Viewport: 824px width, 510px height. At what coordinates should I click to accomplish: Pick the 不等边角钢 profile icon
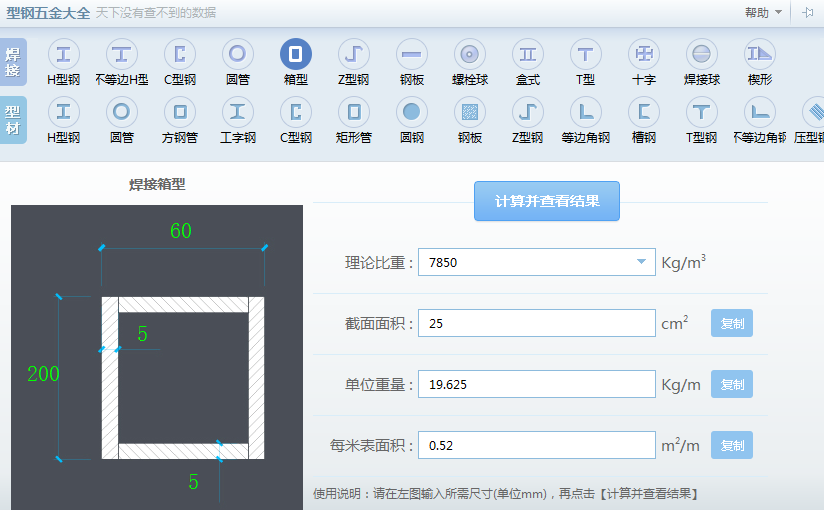[x=760, y=112]
